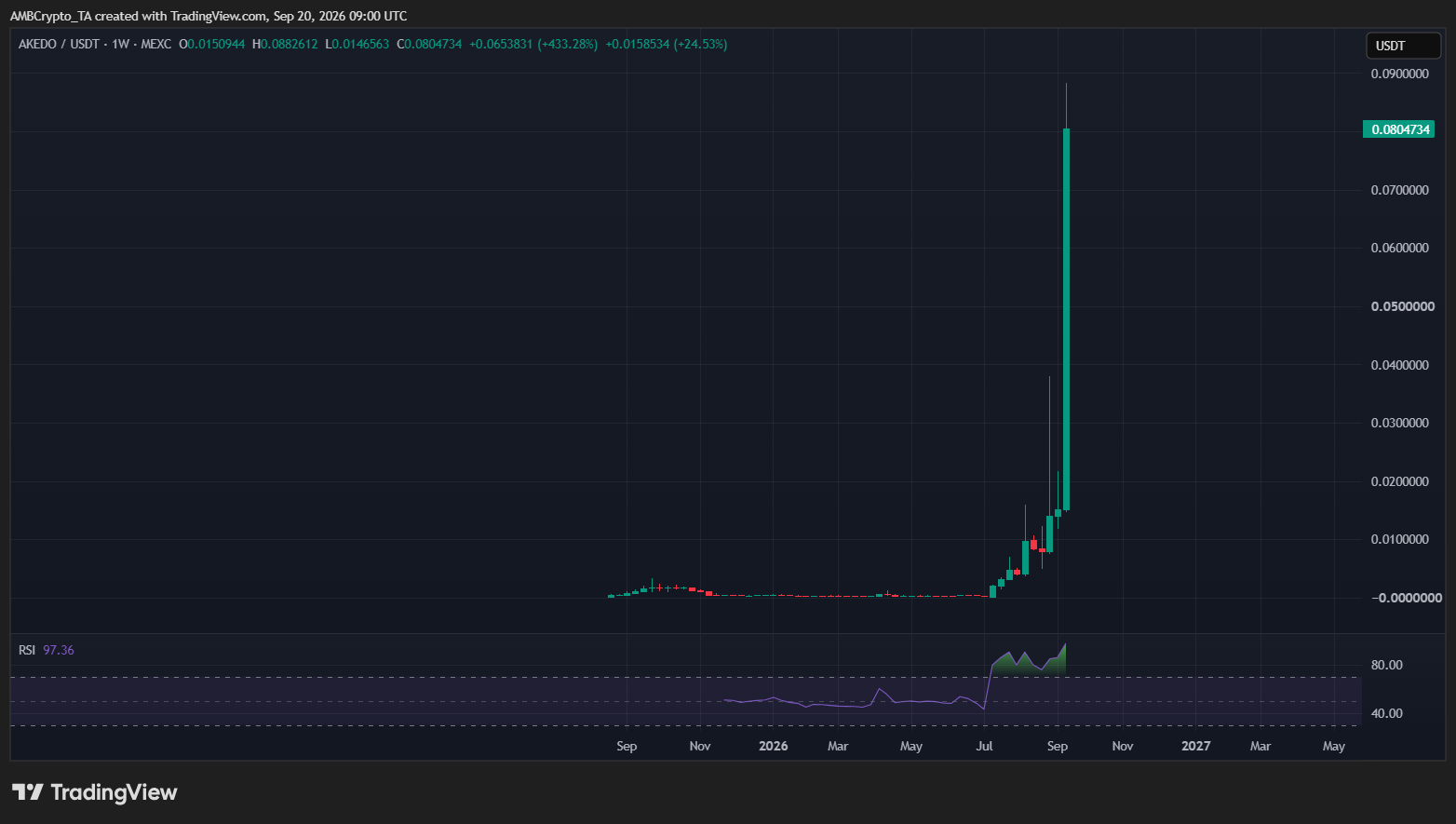
Task: Click the red candle near September 2026
Action: pyautogui.click(x=1042, y=549)
